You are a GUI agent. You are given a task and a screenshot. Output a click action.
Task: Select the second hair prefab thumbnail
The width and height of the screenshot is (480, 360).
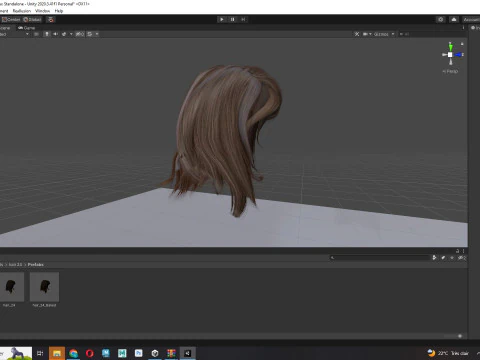44,287
